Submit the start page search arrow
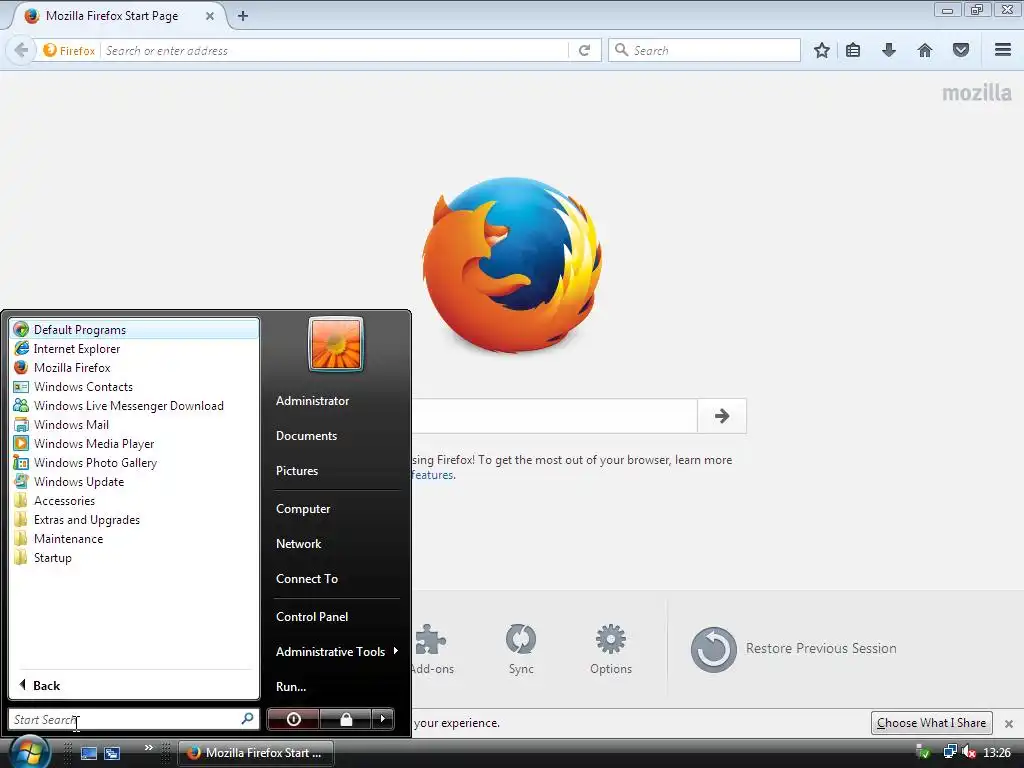1024x768 pixels. click(x=722, y=415)
